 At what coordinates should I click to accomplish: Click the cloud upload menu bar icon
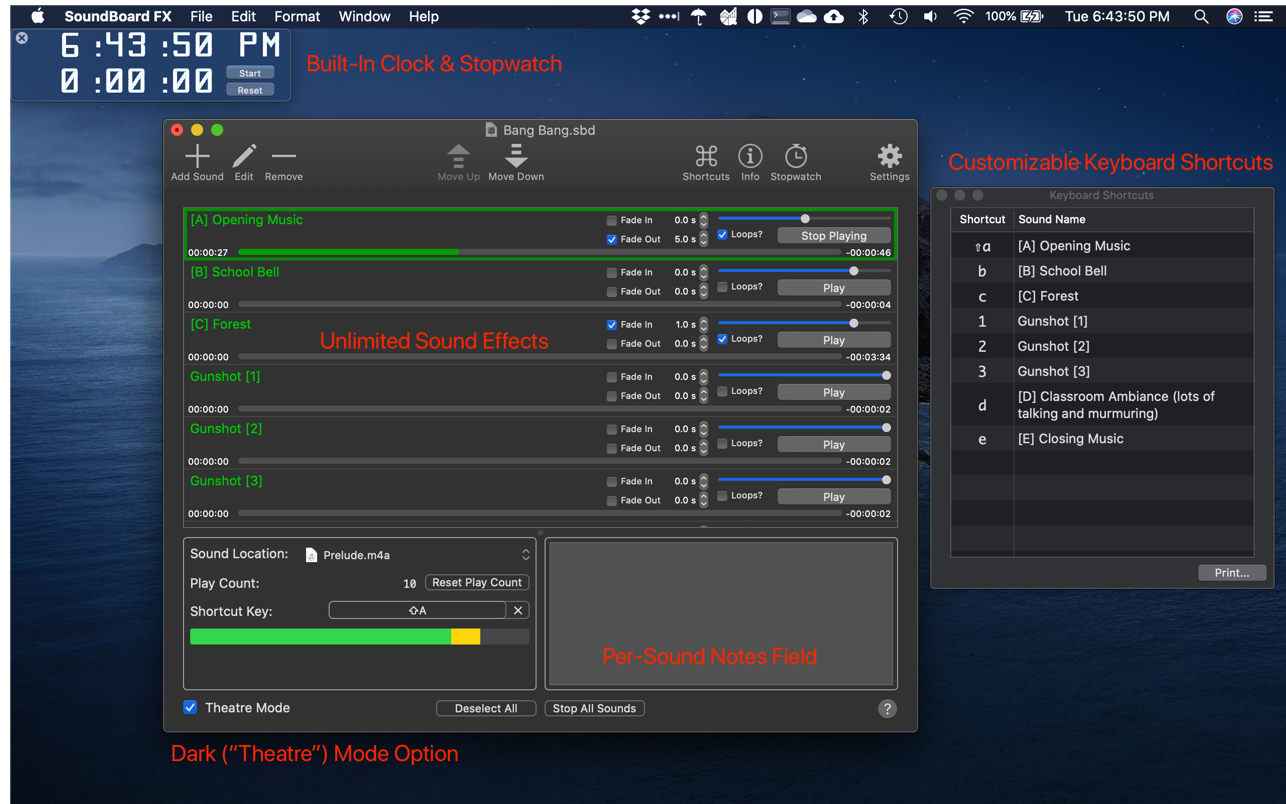834,16
